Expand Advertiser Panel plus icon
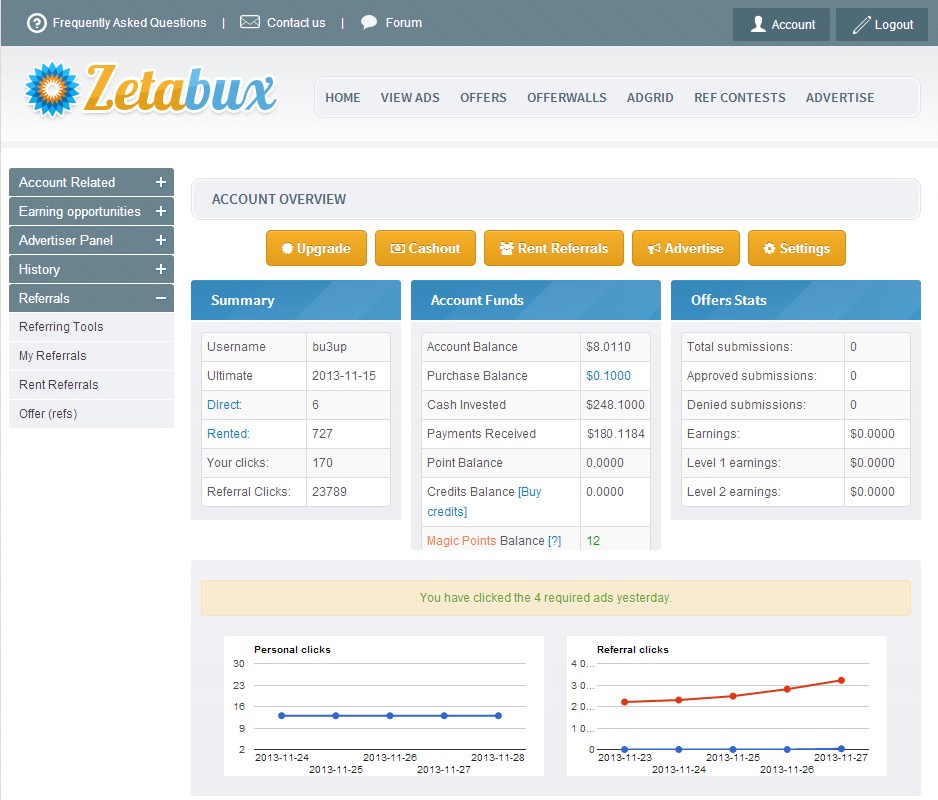The height and width of the screenshot is (800, 938). tap(161, 240)
